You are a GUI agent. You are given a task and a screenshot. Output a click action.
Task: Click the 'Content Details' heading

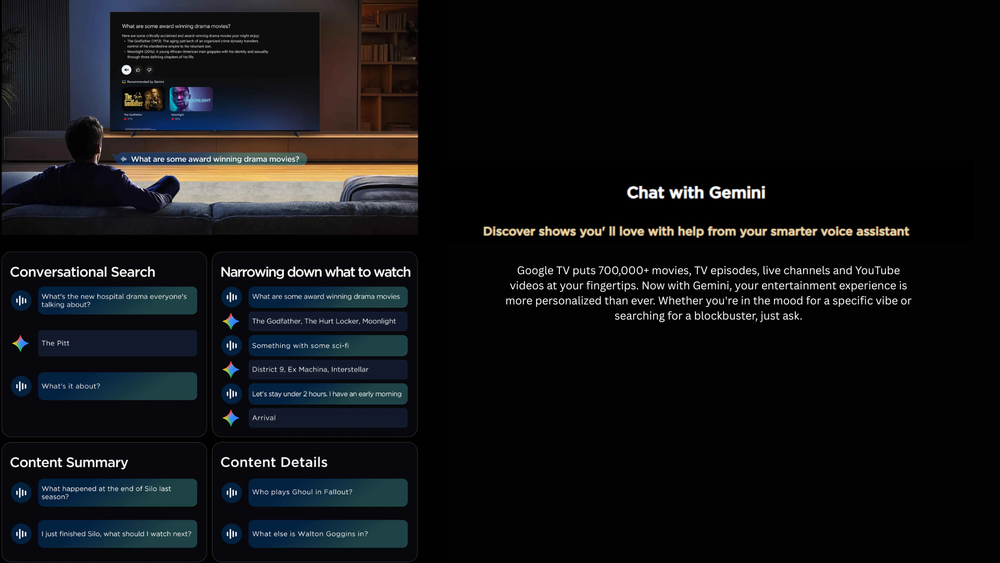(x=274, y=462)
